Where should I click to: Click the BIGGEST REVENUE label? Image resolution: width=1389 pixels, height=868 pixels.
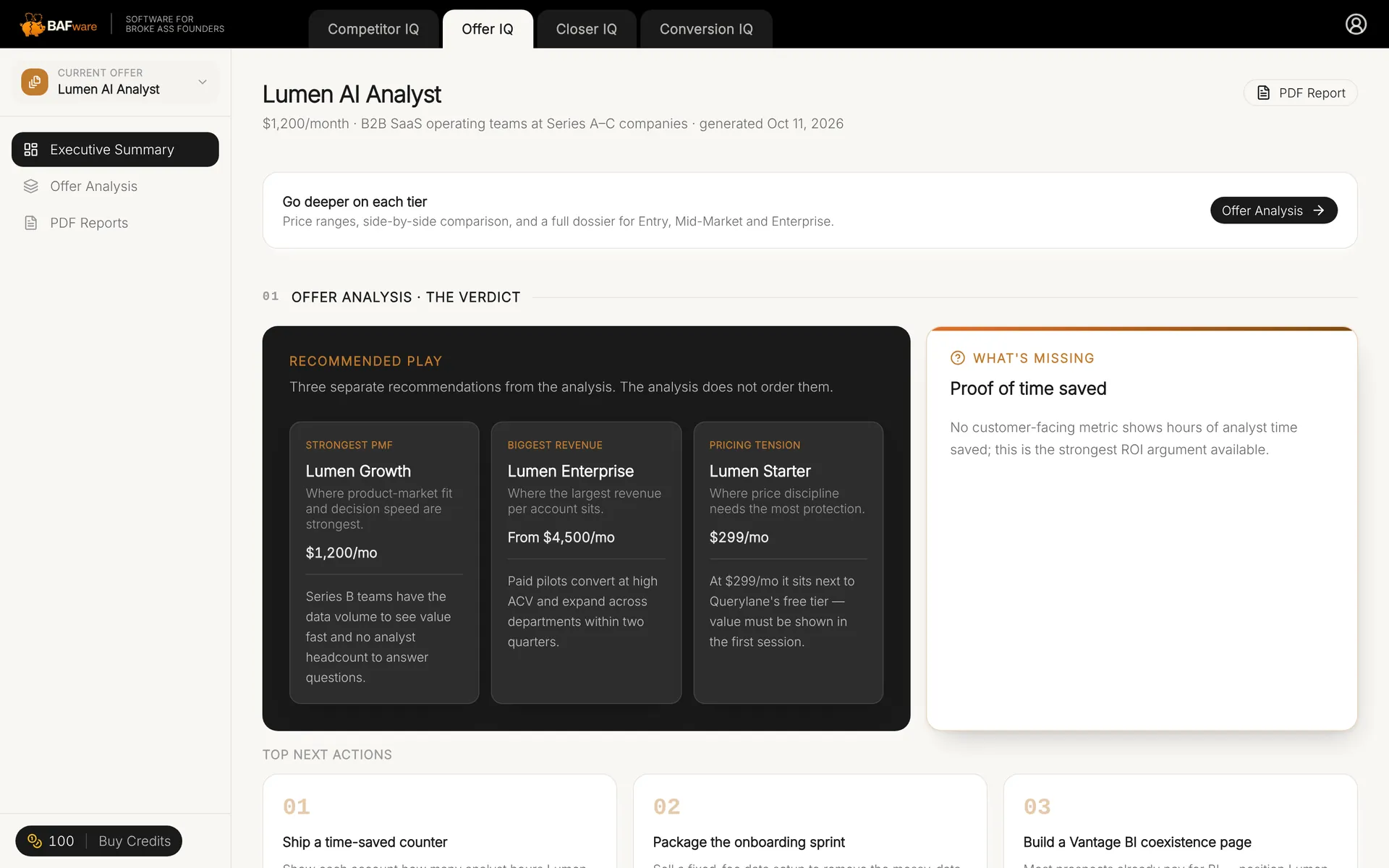click(x=555, y=445)
